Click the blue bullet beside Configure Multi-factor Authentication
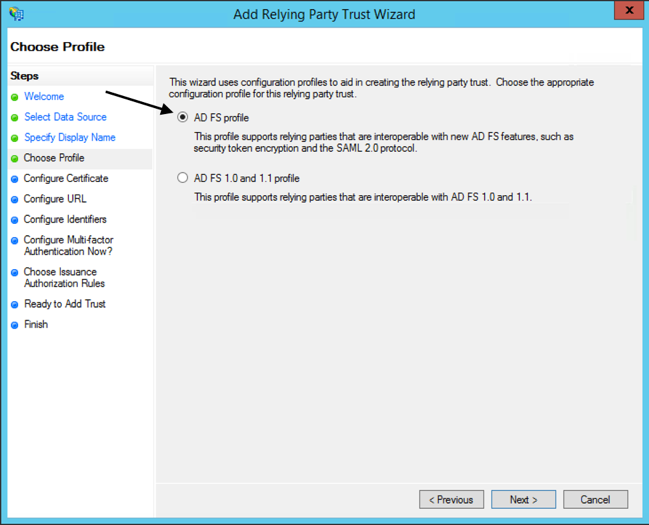This screenshot has height=525, width=649. coord(15,241)
